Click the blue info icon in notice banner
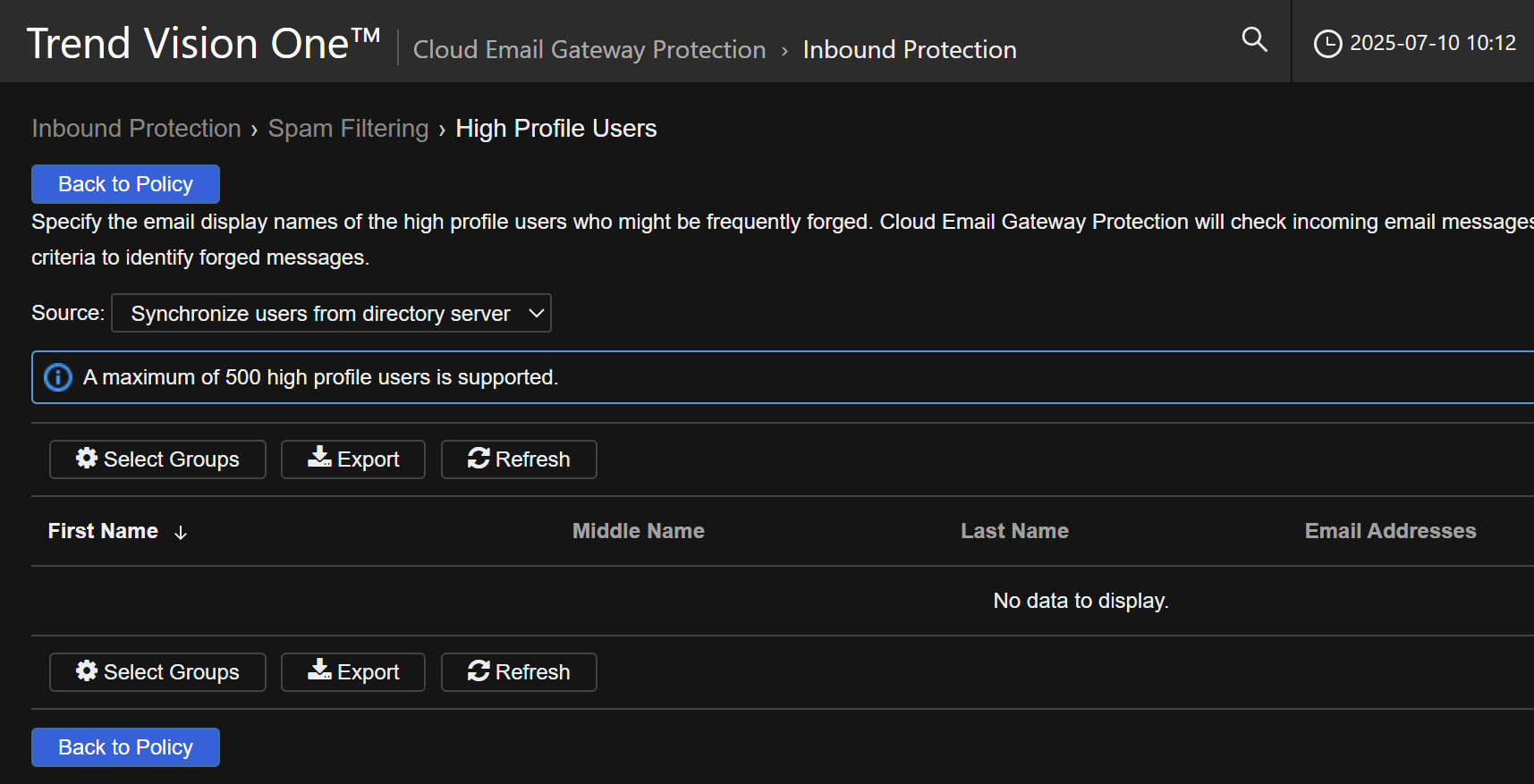1534x784 pixels. (58, 377)
